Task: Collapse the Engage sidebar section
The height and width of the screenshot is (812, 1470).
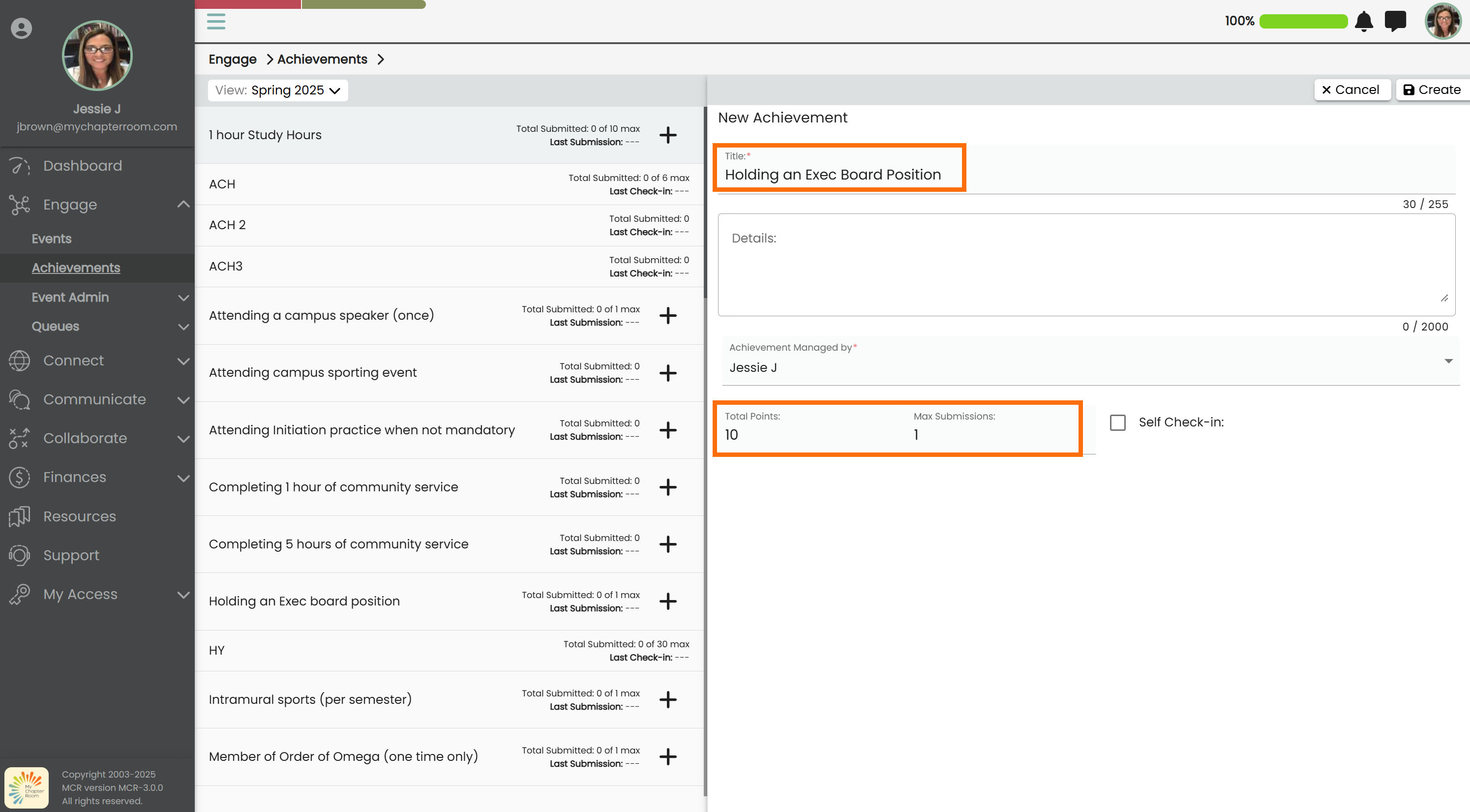Action: tap(182, 204)
